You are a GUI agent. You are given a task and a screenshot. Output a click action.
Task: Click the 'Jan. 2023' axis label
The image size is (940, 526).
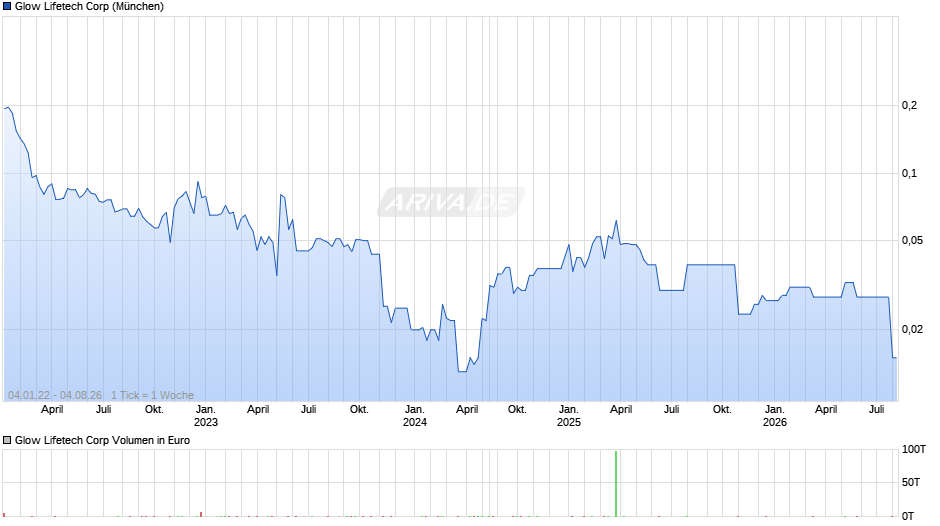point(206,416)
